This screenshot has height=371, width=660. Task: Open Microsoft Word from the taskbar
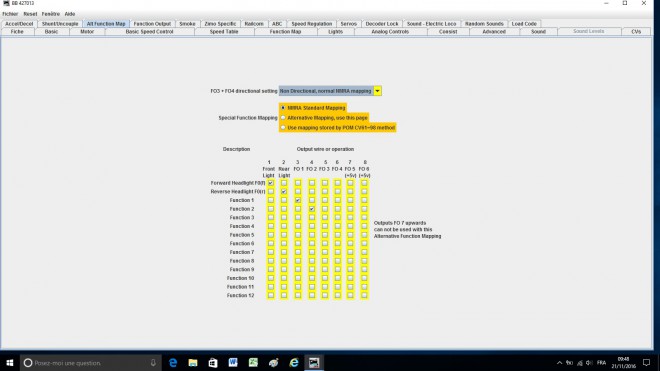click(233, 363)
